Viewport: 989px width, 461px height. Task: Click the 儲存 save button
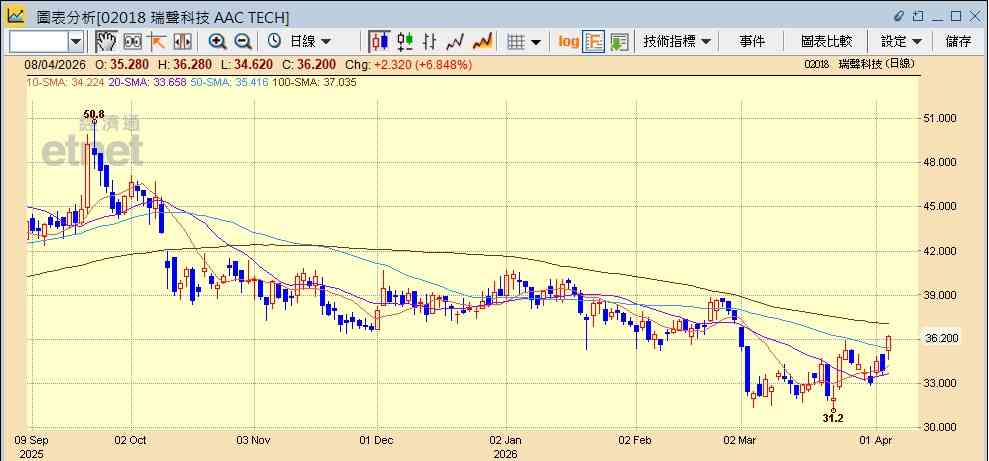point(958,42)
